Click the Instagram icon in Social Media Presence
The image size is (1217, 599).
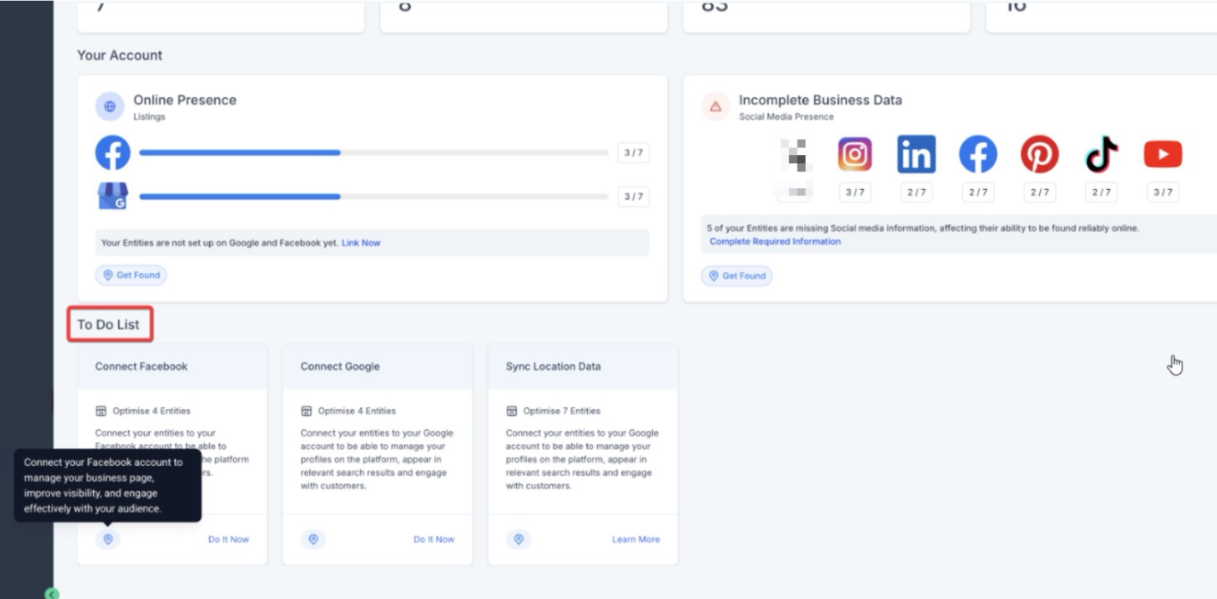point(854,154)
